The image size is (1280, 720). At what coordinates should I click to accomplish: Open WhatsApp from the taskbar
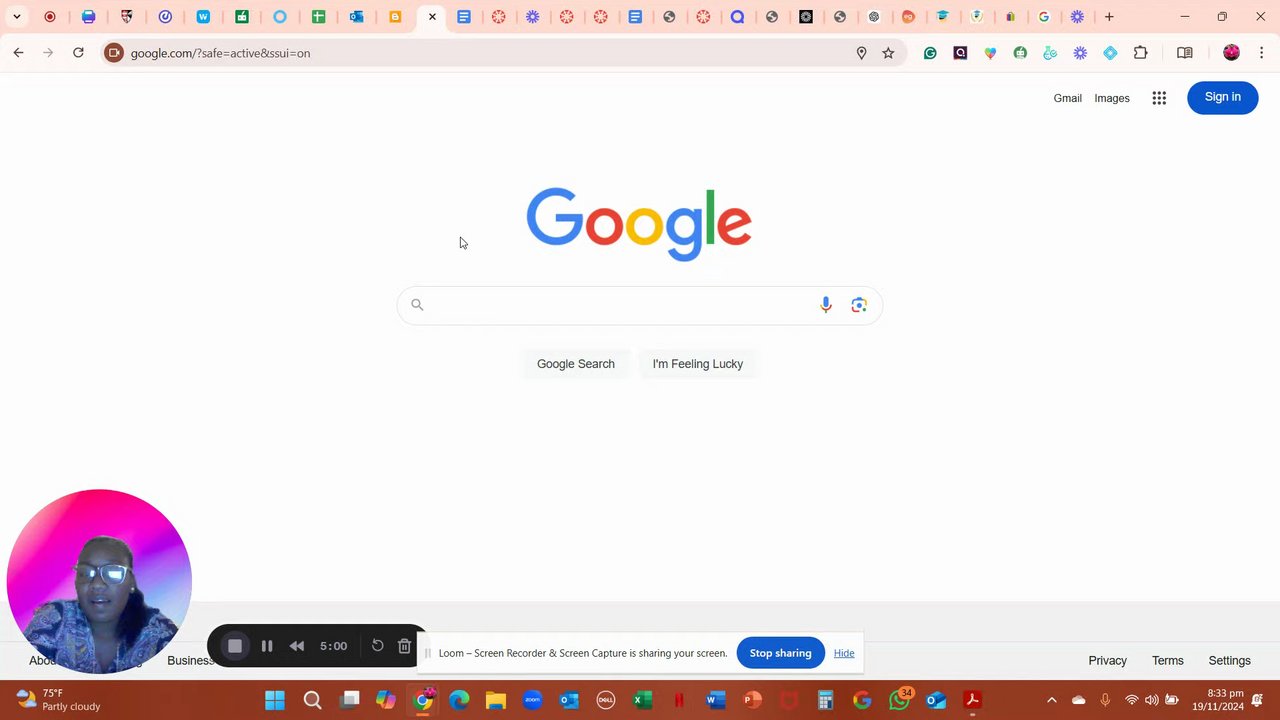pyautogui.click(x=899, y=700)
